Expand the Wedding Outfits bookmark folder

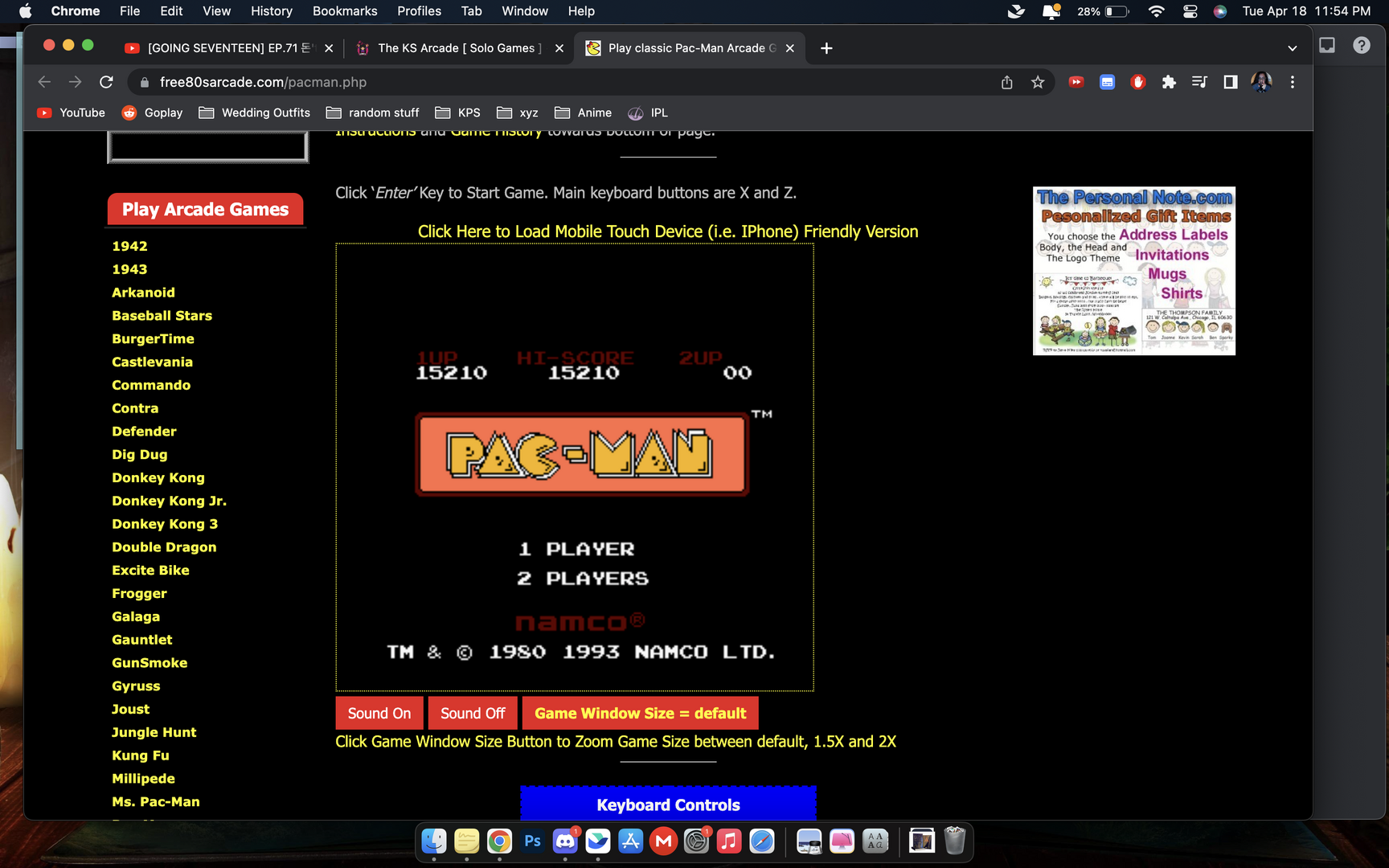[254, 113]
